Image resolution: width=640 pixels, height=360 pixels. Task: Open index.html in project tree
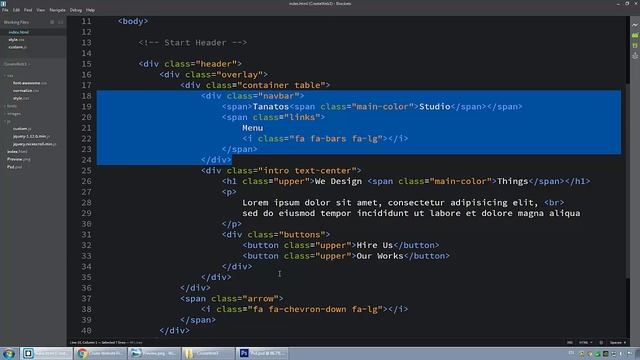coord(17,151)
